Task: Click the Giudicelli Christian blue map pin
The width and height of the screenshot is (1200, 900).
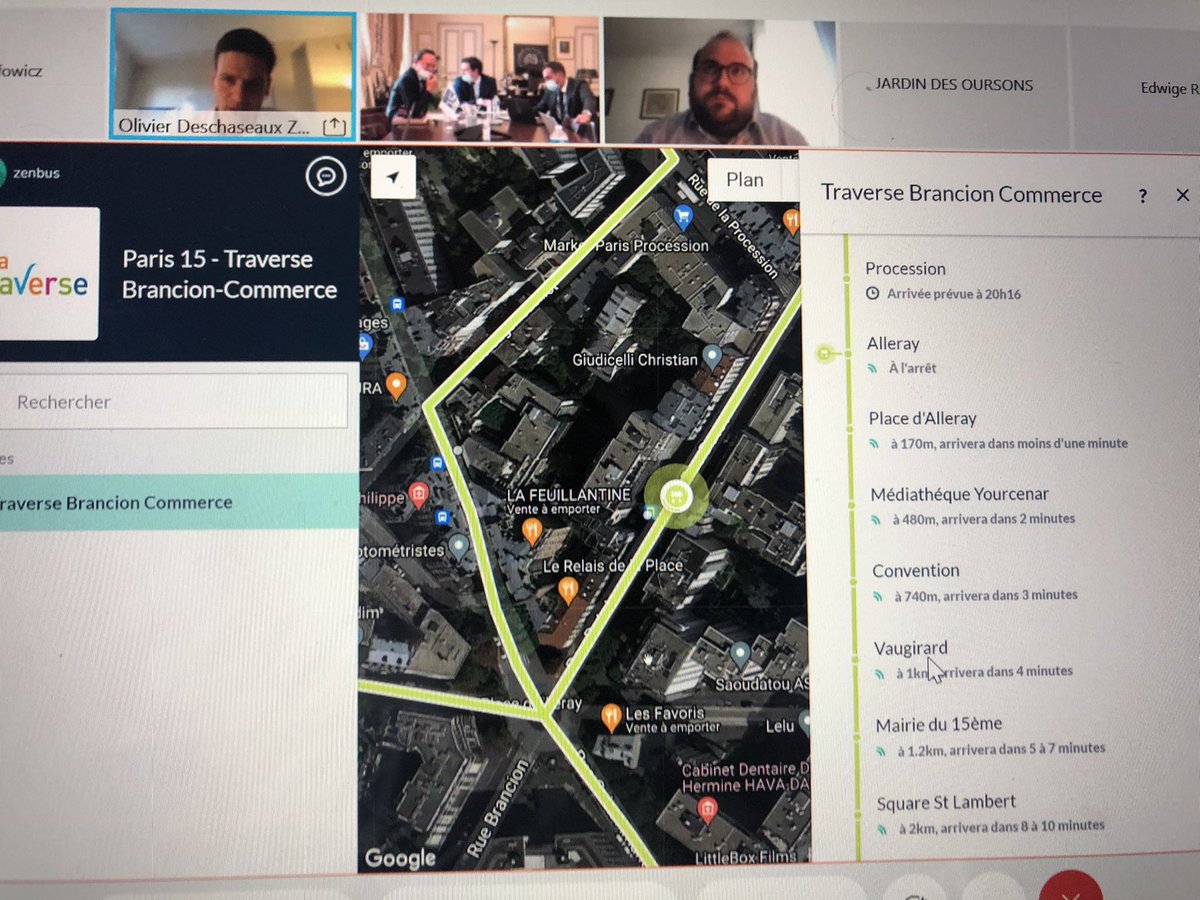Action: click(712, 353)
